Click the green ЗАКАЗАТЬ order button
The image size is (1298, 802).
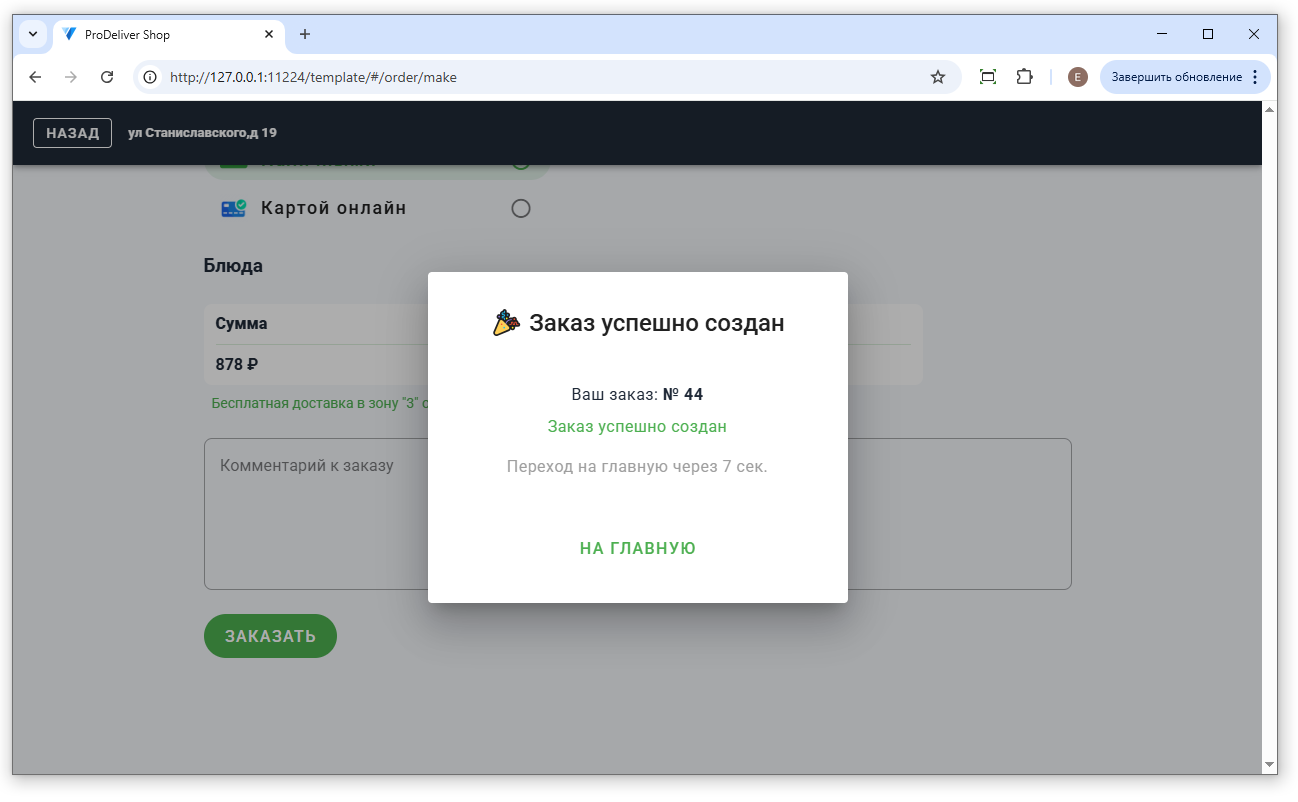click(270, 636)
